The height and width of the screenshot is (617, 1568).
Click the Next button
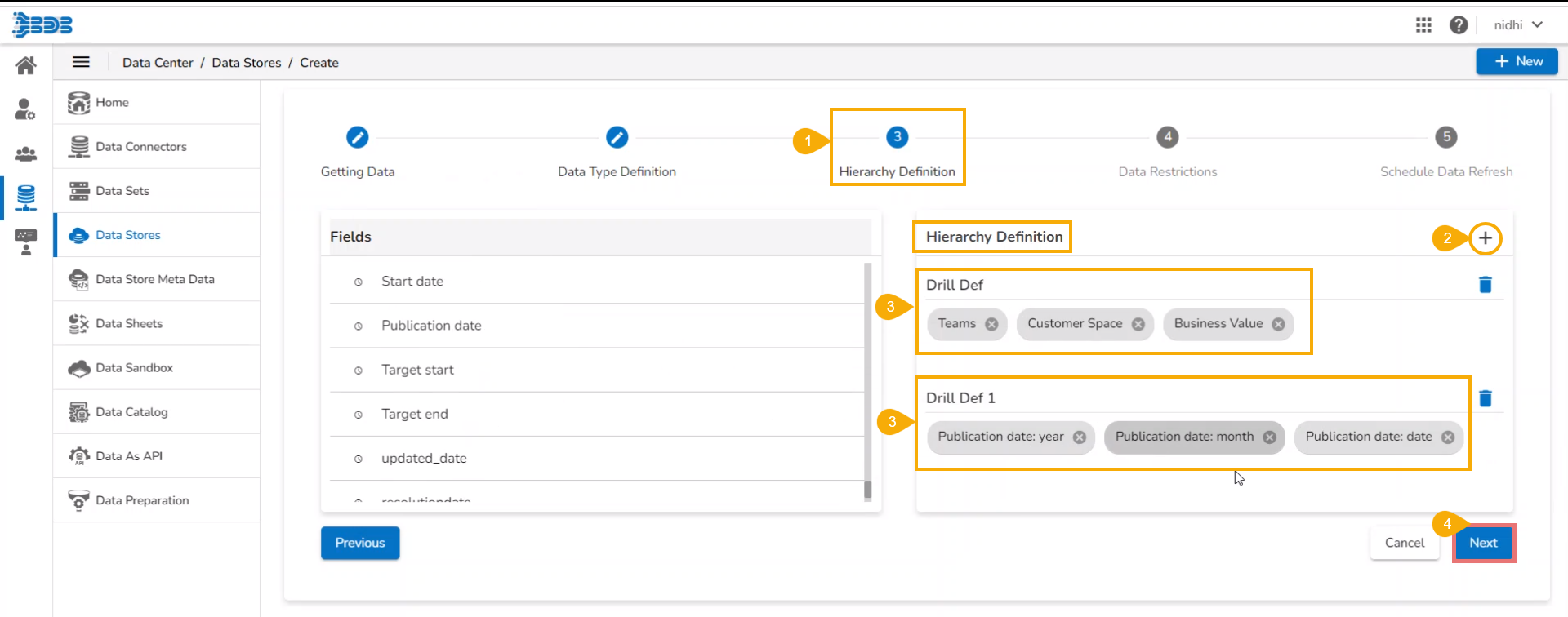click(x=1483, y=543)
